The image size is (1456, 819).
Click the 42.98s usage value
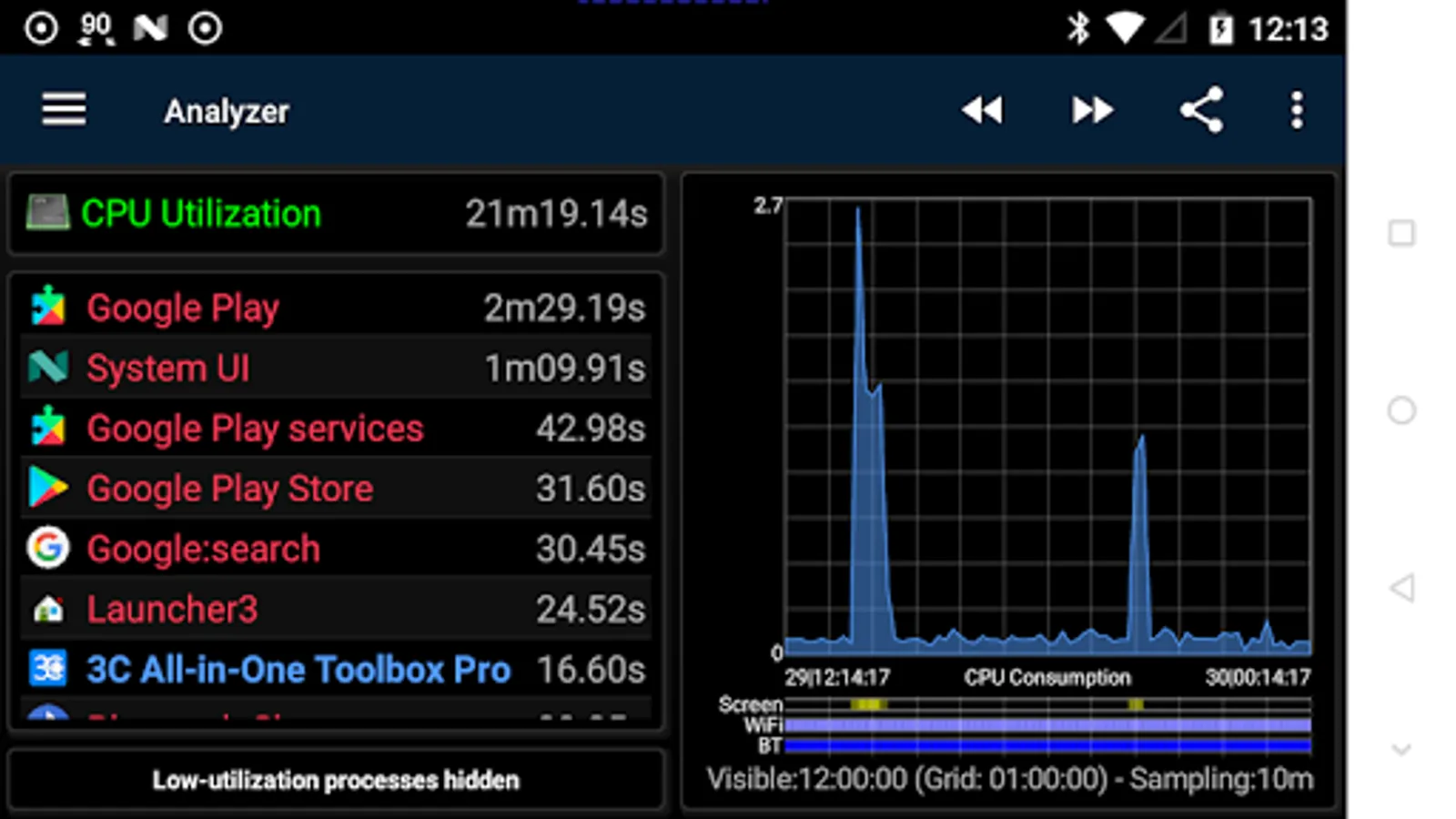click(591, 429)
